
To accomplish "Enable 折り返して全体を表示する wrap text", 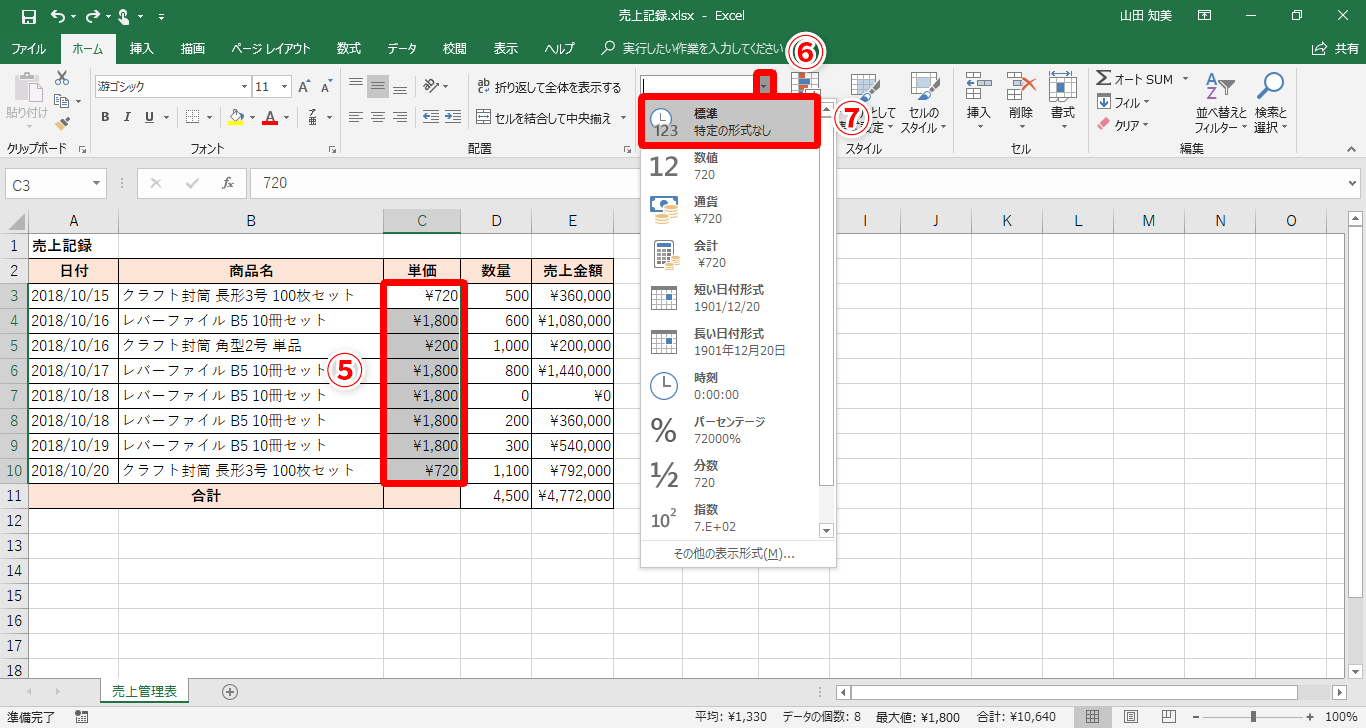I will [x=549, y=87].
